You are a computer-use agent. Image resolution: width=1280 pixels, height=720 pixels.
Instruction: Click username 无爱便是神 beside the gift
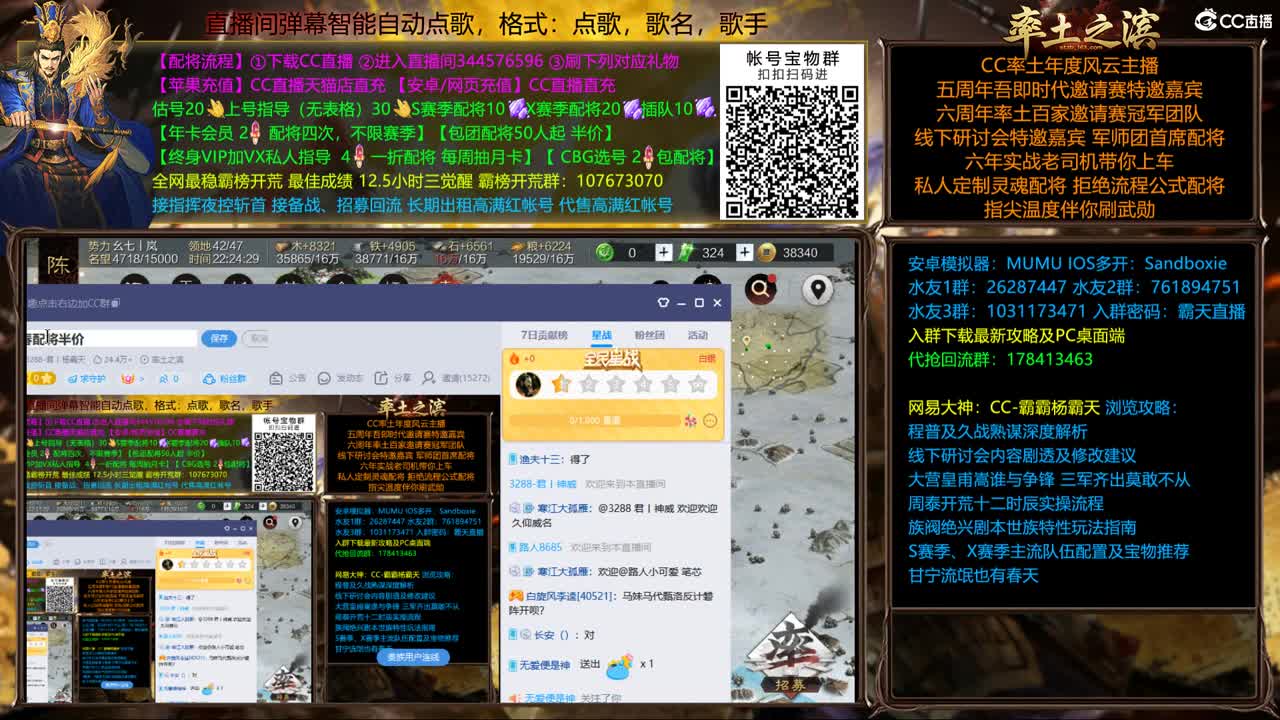(543, 664)
